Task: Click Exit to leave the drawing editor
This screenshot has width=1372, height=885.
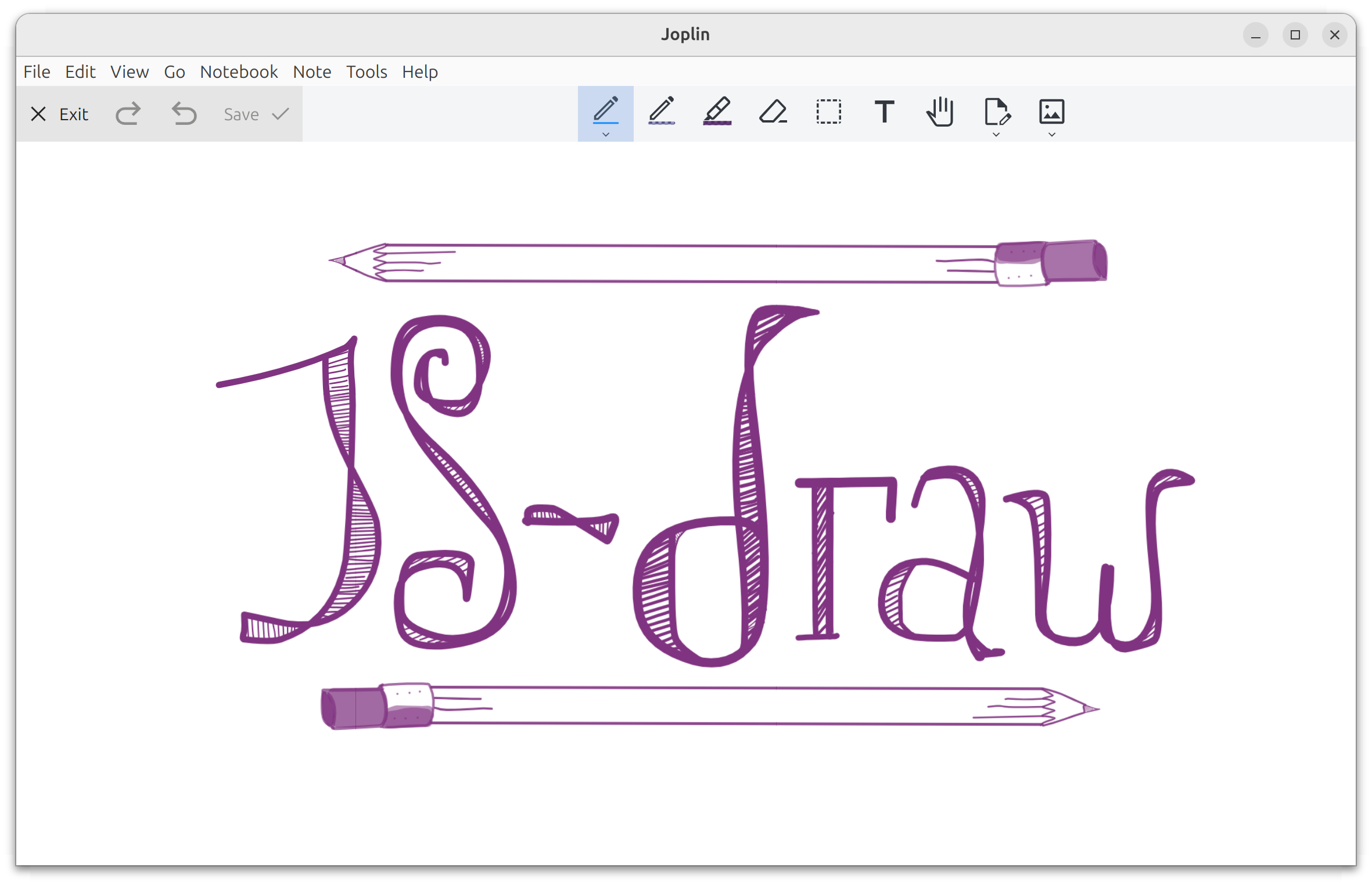Action: [x=59, y=114]
